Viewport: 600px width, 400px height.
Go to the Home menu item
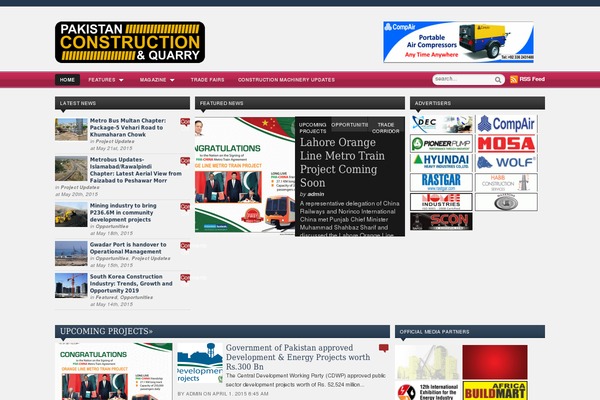pyautogui.click(x=67, y=80)
